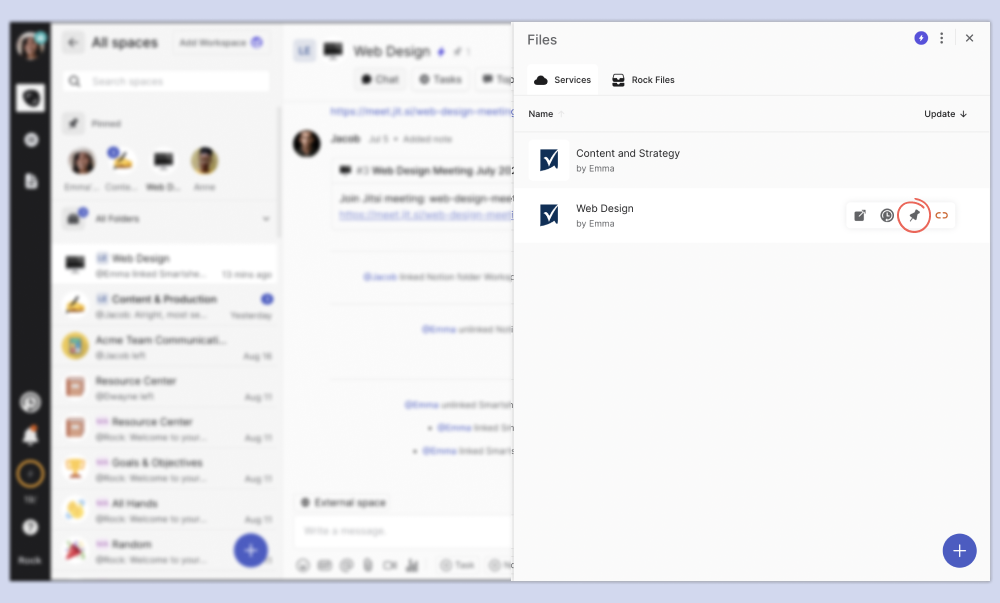The width and height of the screenshot is (1000, 603).
Task: Sort files by Update column
Action: click(x=945, y=114)
